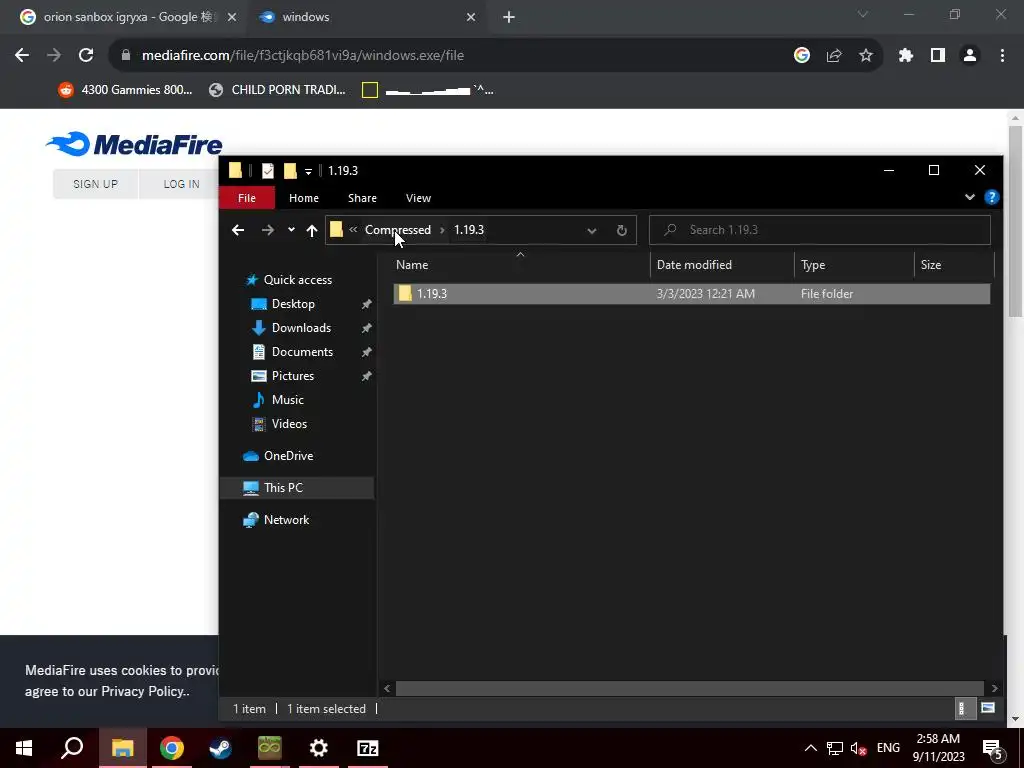The width and height of the screenshot is (1024, 768).
Task: Select OneDrive in the navigation pane
Action: [x=288, y=456]
